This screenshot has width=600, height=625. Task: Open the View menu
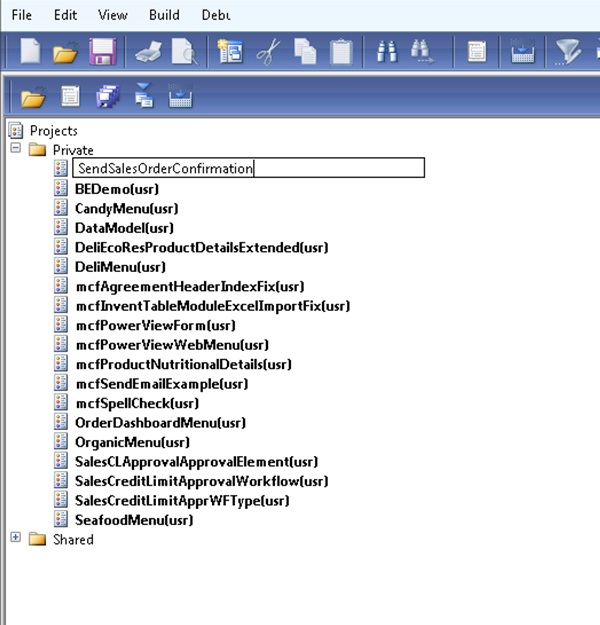(x=113, y=15)
